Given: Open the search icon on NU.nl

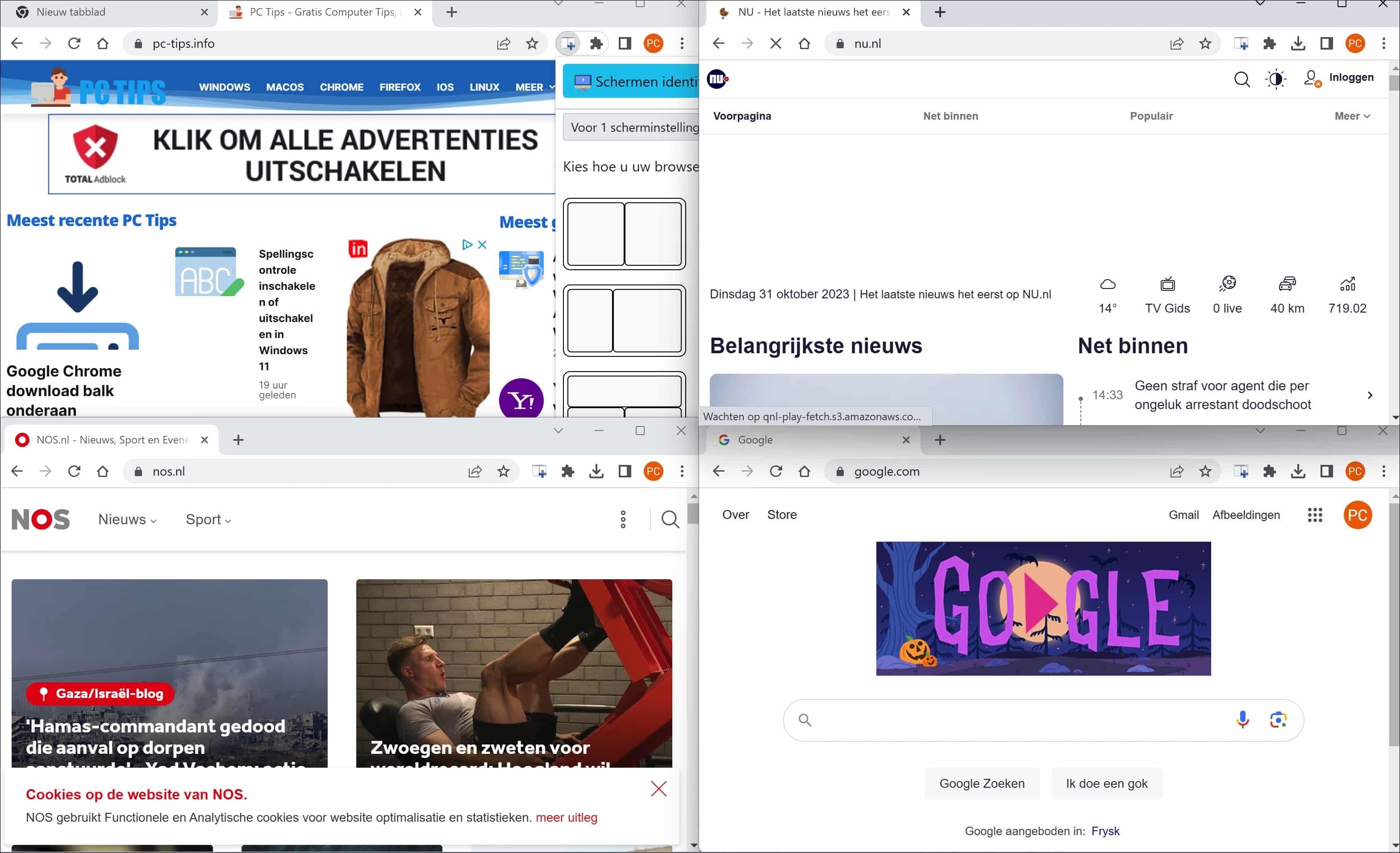Looking at the screenshot, I should (x=1242, y=79).
